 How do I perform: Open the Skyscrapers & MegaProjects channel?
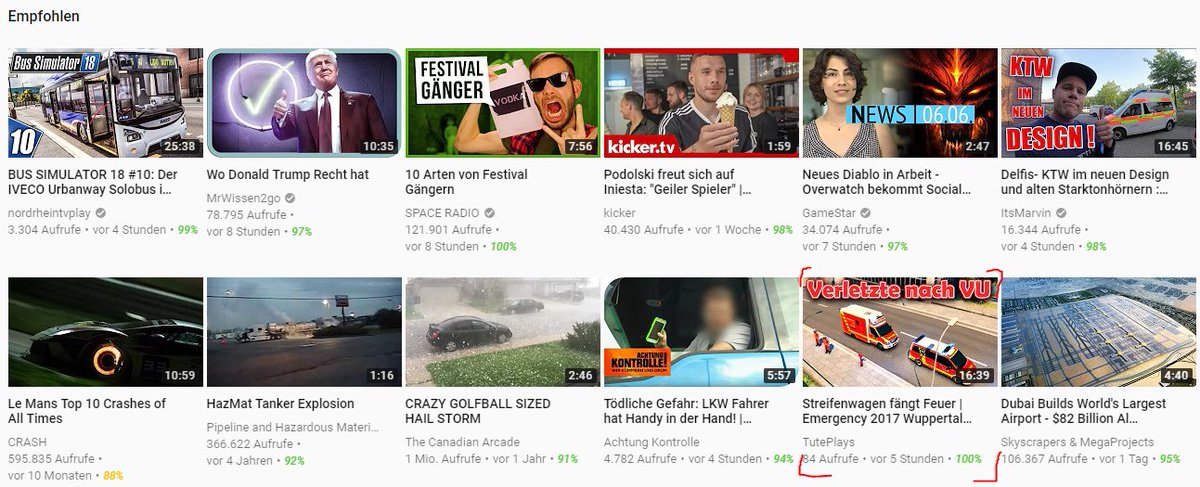pos(1077,442)
